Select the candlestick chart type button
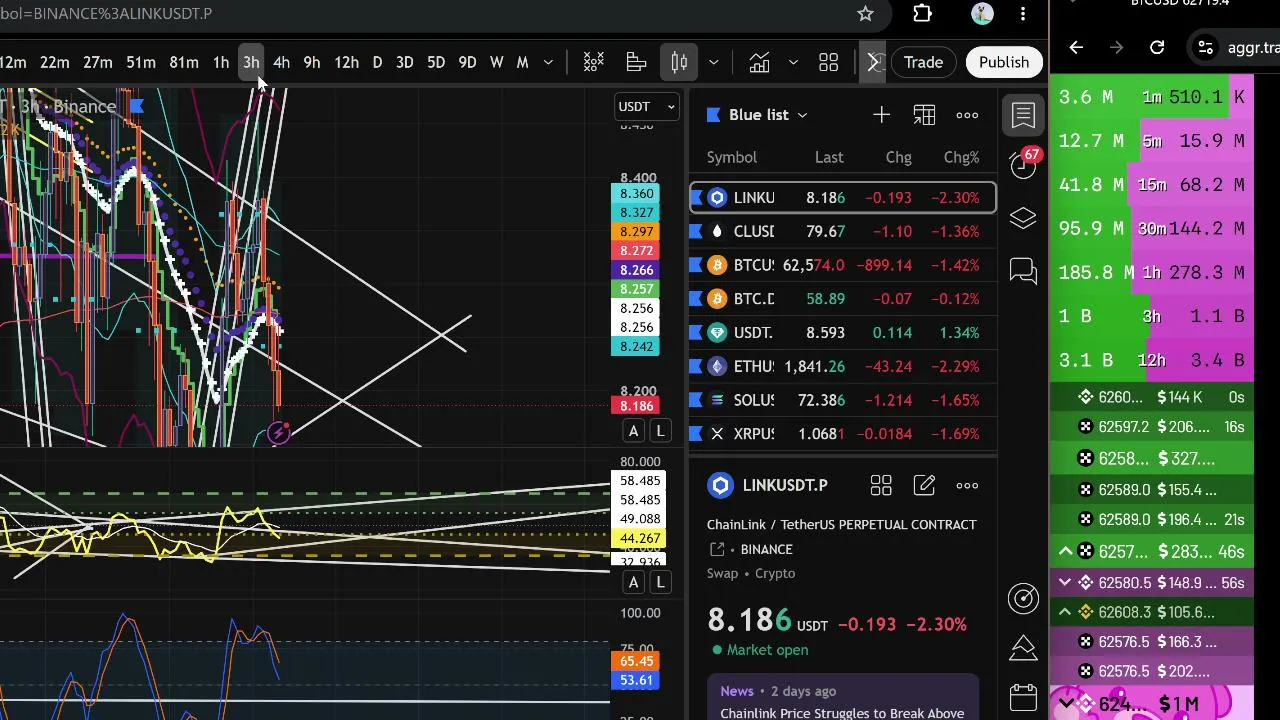The height and width of the screenshot is (720, 1280). [x=679, y=62]
